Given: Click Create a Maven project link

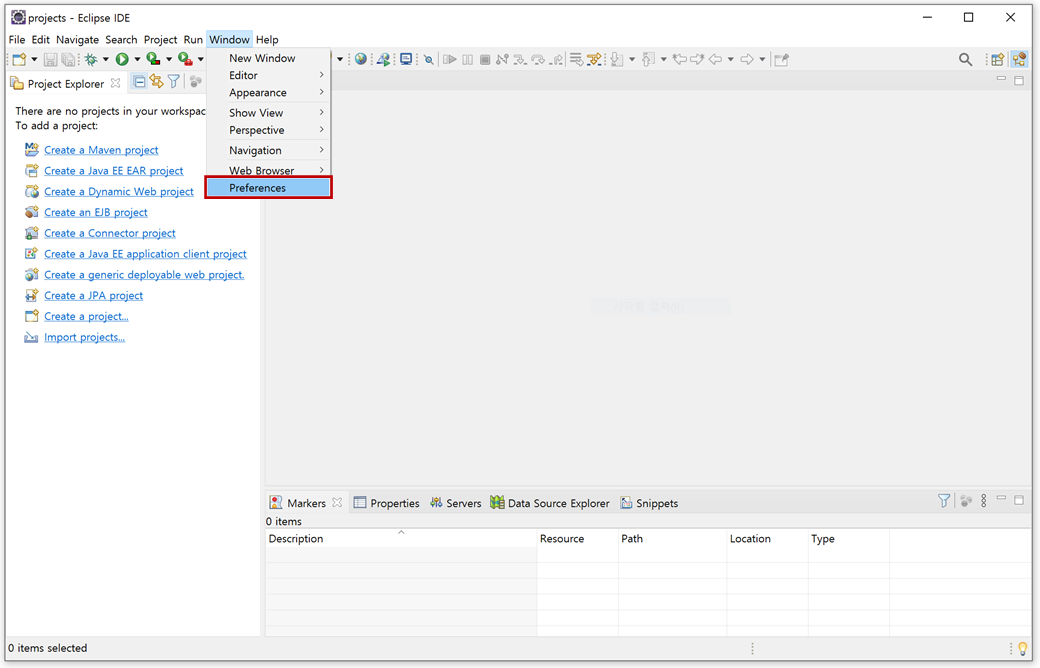Looking at the screenshot, I should (x=101, y=150).
